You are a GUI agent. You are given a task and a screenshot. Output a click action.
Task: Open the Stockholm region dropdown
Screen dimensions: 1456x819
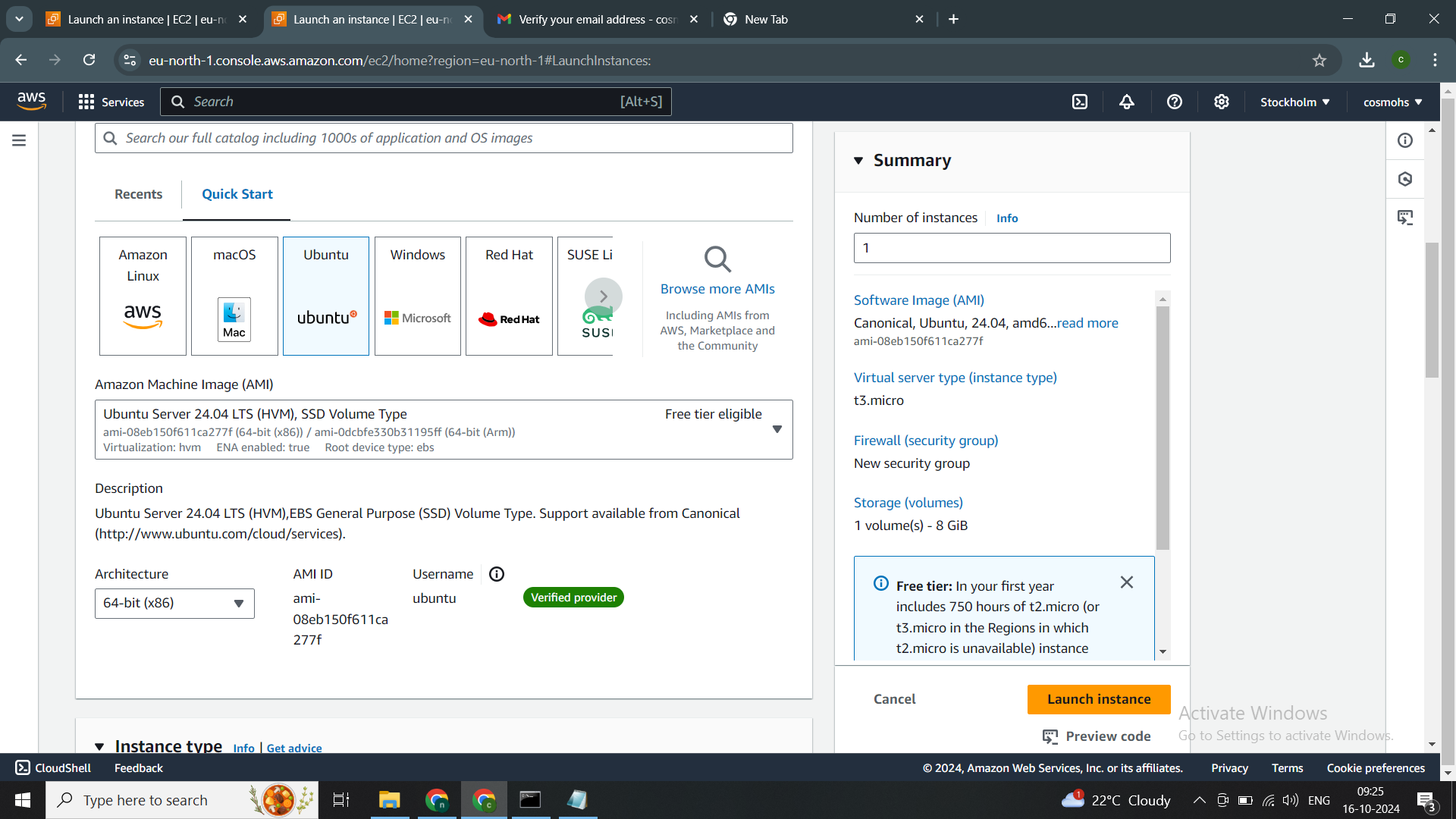[x=1294, y=102]
